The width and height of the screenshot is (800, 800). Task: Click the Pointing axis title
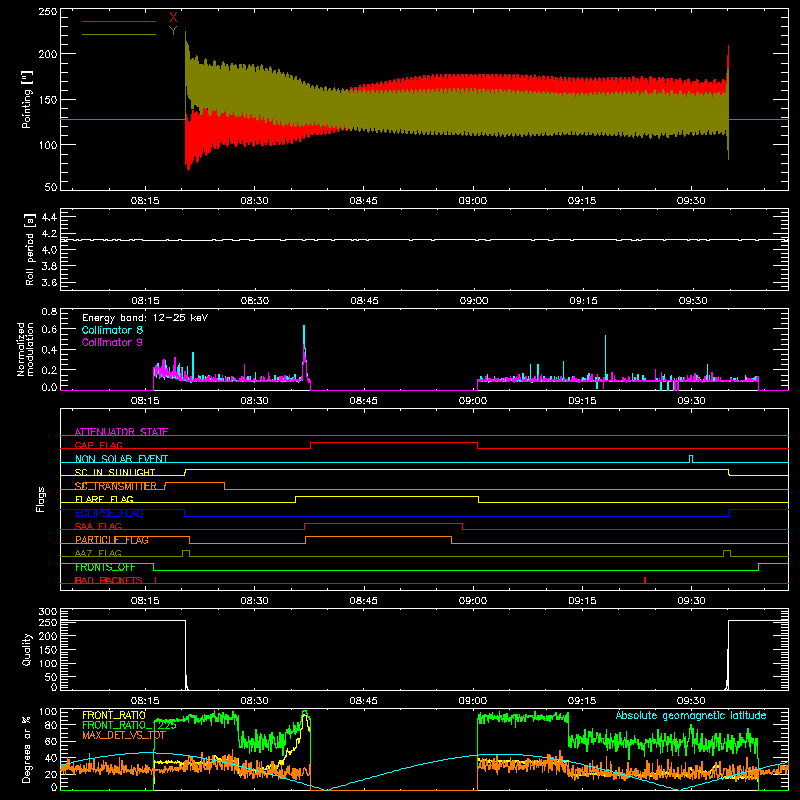(27, 99)
